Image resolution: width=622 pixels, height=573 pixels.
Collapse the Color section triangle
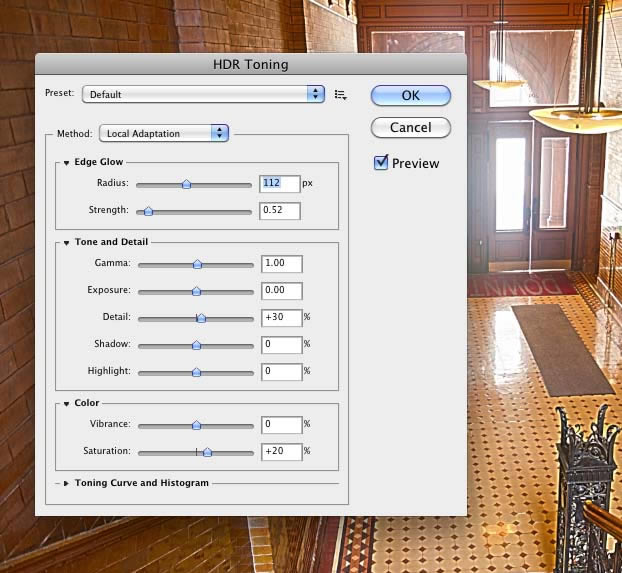pos(66,404)
